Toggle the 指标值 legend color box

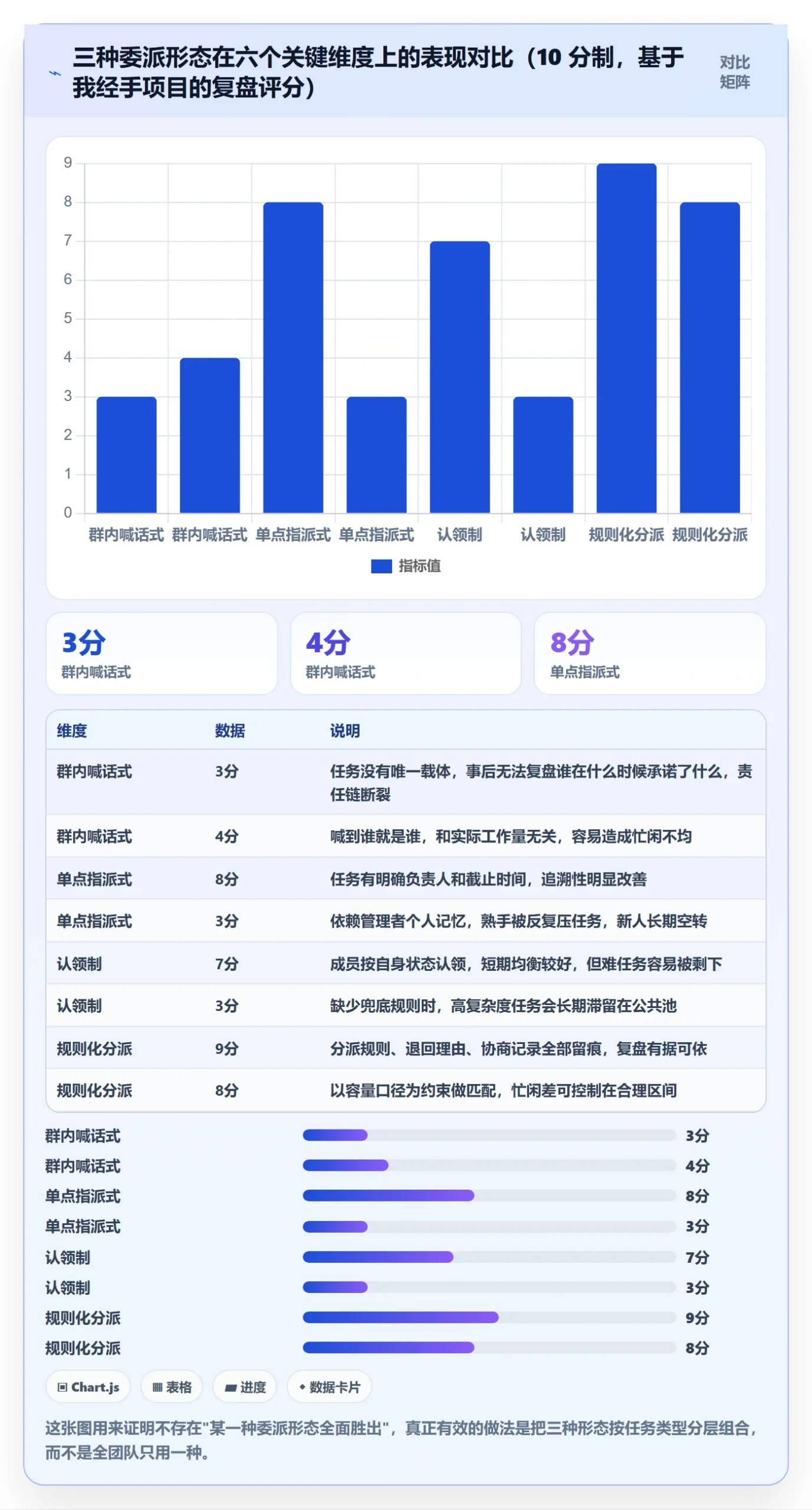(381, 566)
